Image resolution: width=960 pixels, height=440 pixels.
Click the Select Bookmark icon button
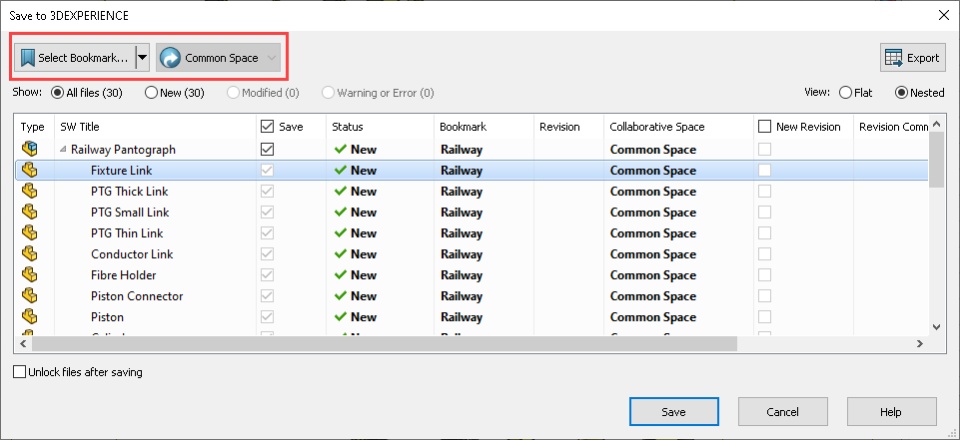click(28, 58)
